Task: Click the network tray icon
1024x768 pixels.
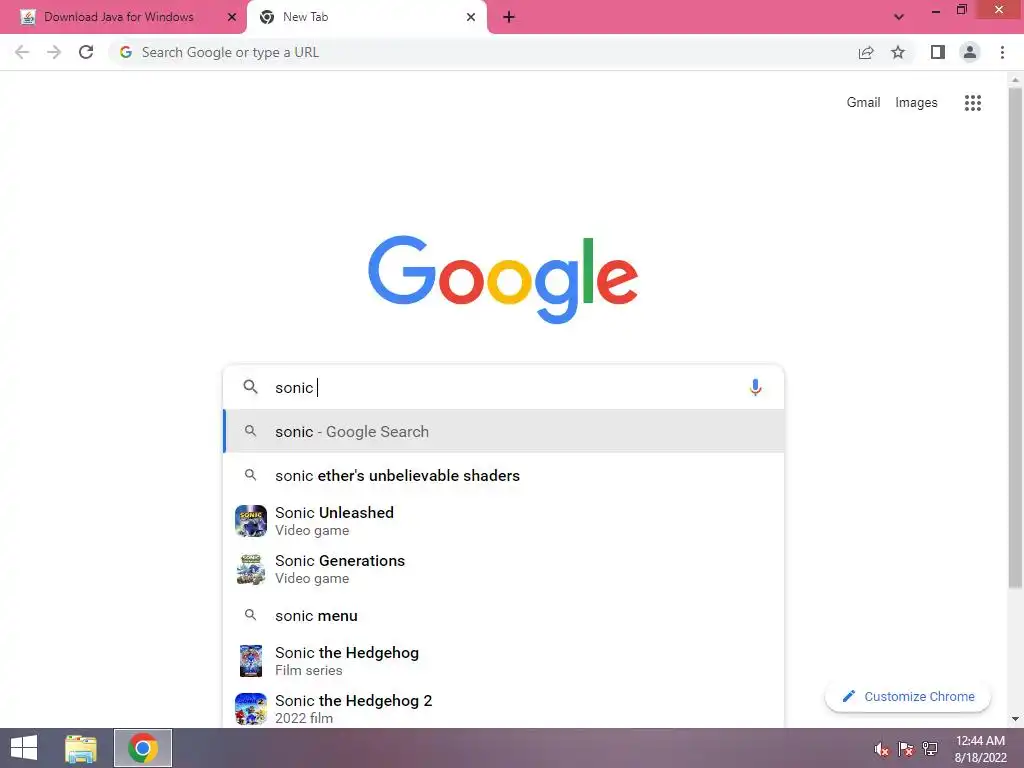Action: (x=930, y=749)
